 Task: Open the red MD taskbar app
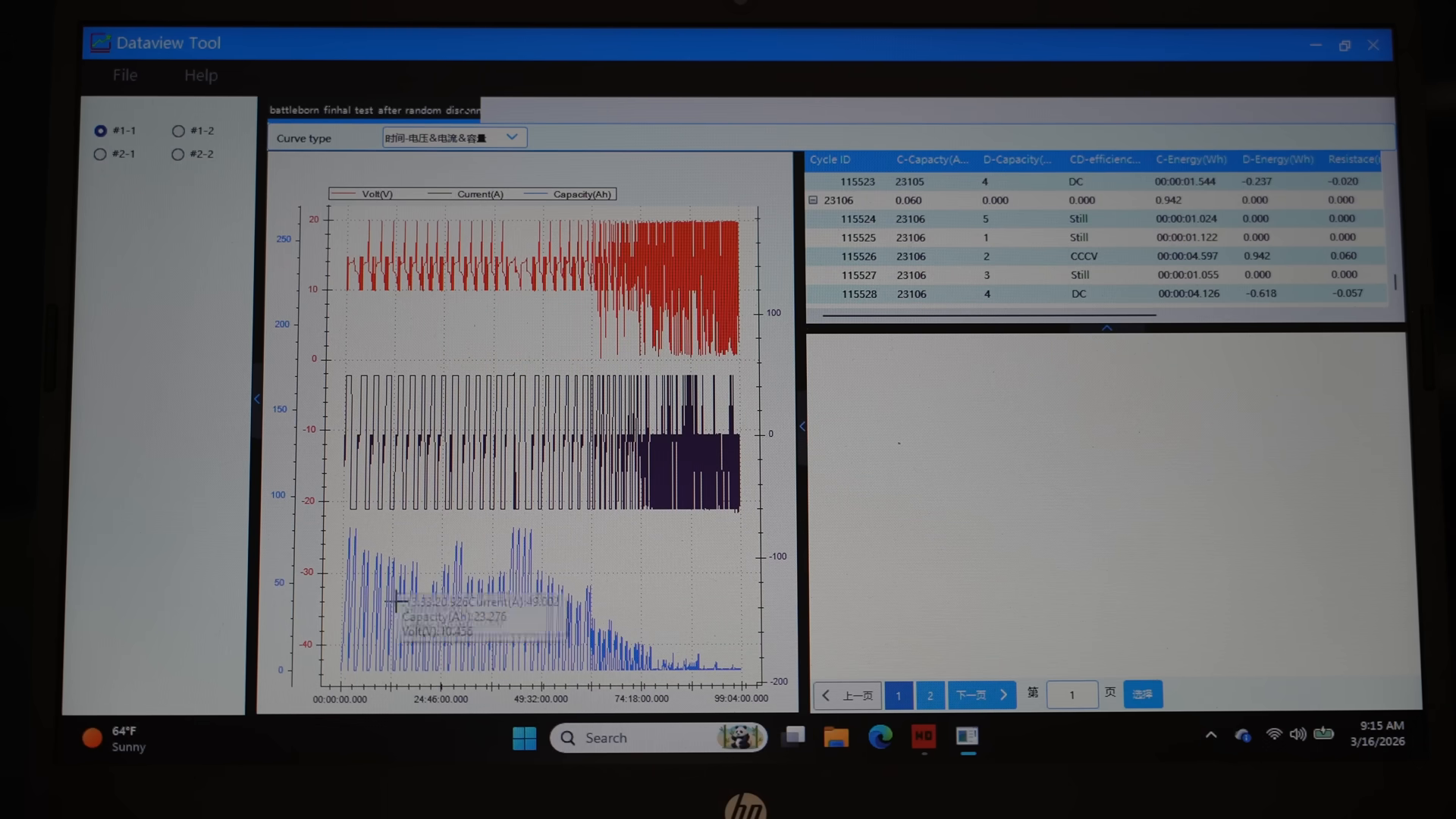pos(924,736)
